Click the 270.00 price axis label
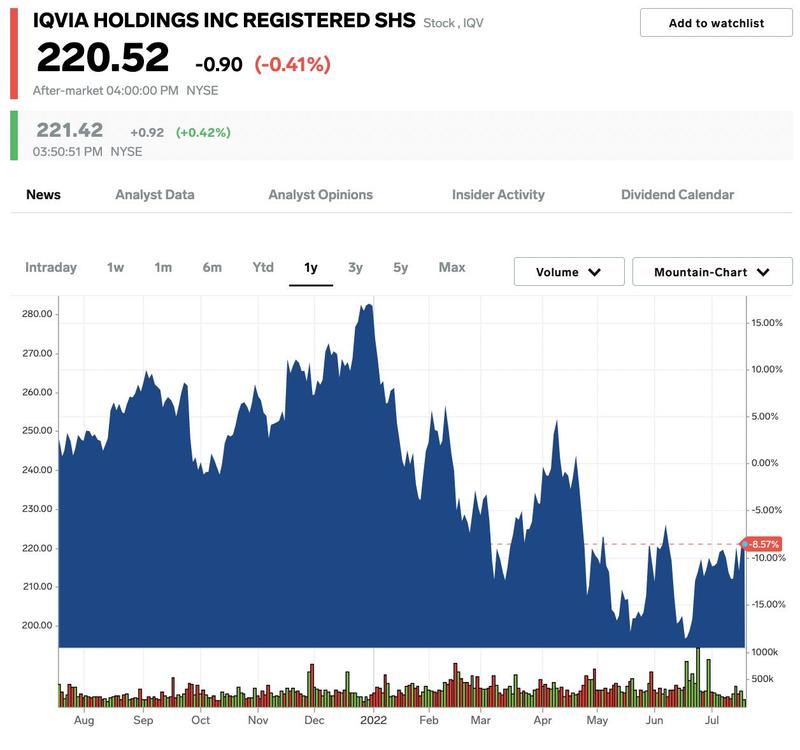800x750 pixels. point(37,353)
